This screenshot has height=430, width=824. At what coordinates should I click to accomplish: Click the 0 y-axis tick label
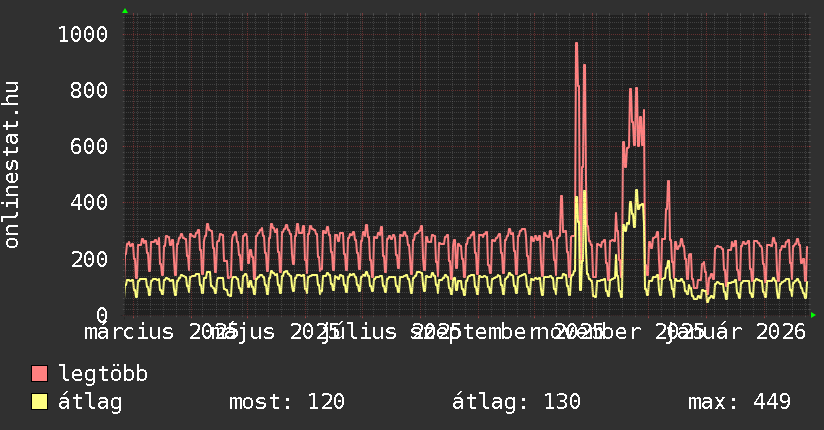point(101,314)
